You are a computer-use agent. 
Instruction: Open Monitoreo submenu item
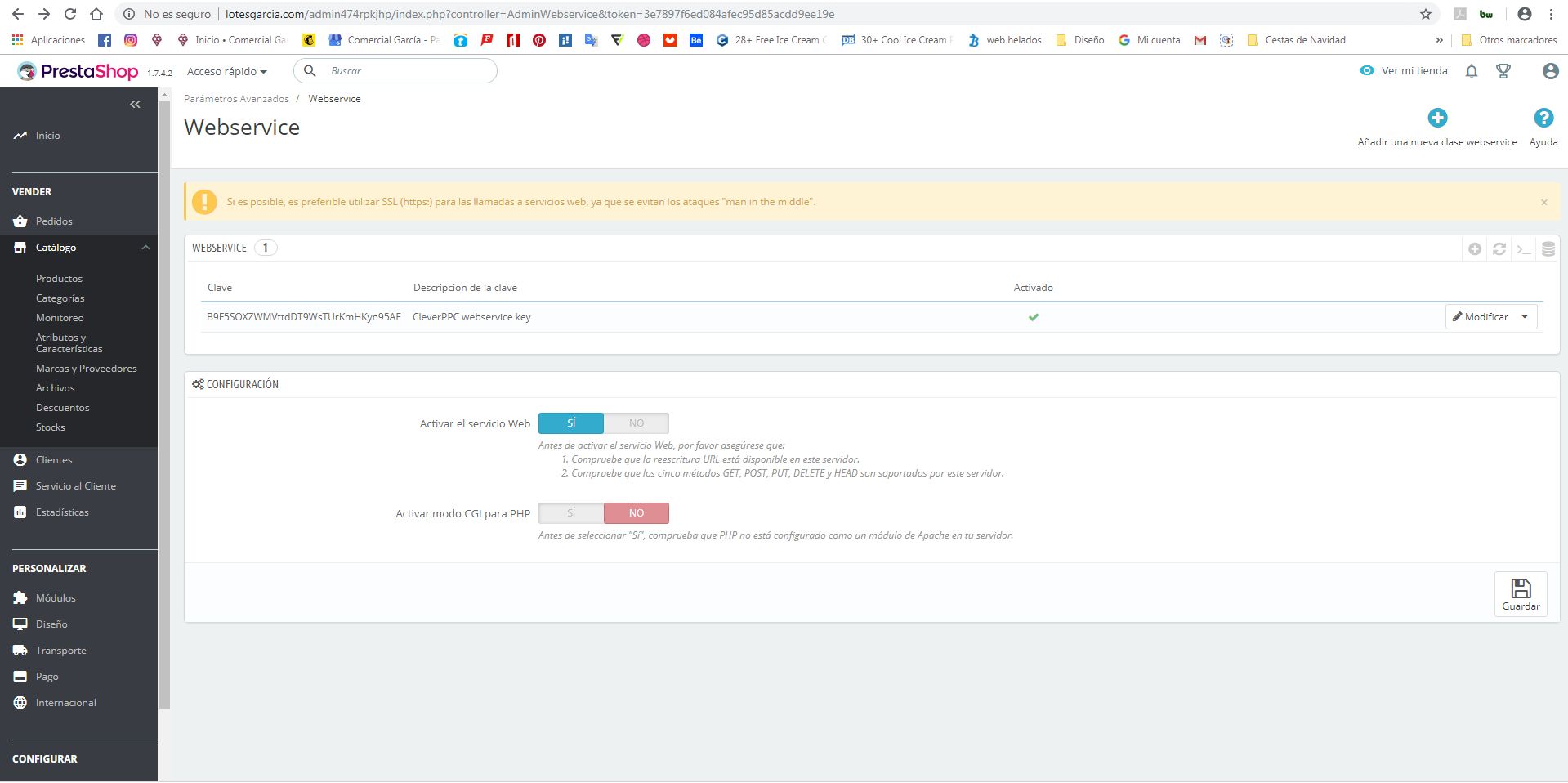60,318
